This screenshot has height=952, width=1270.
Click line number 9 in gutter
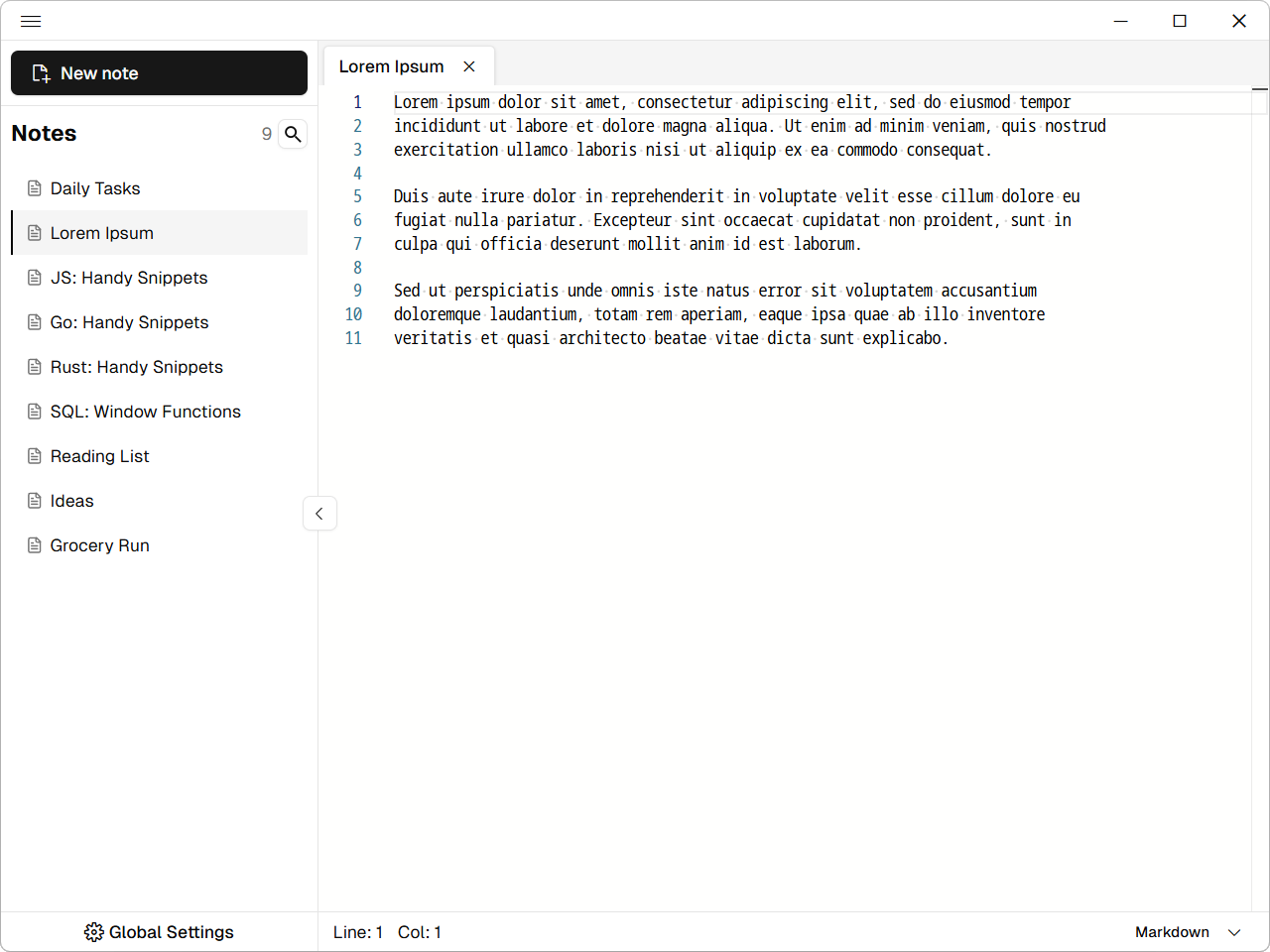pos(357,291)
